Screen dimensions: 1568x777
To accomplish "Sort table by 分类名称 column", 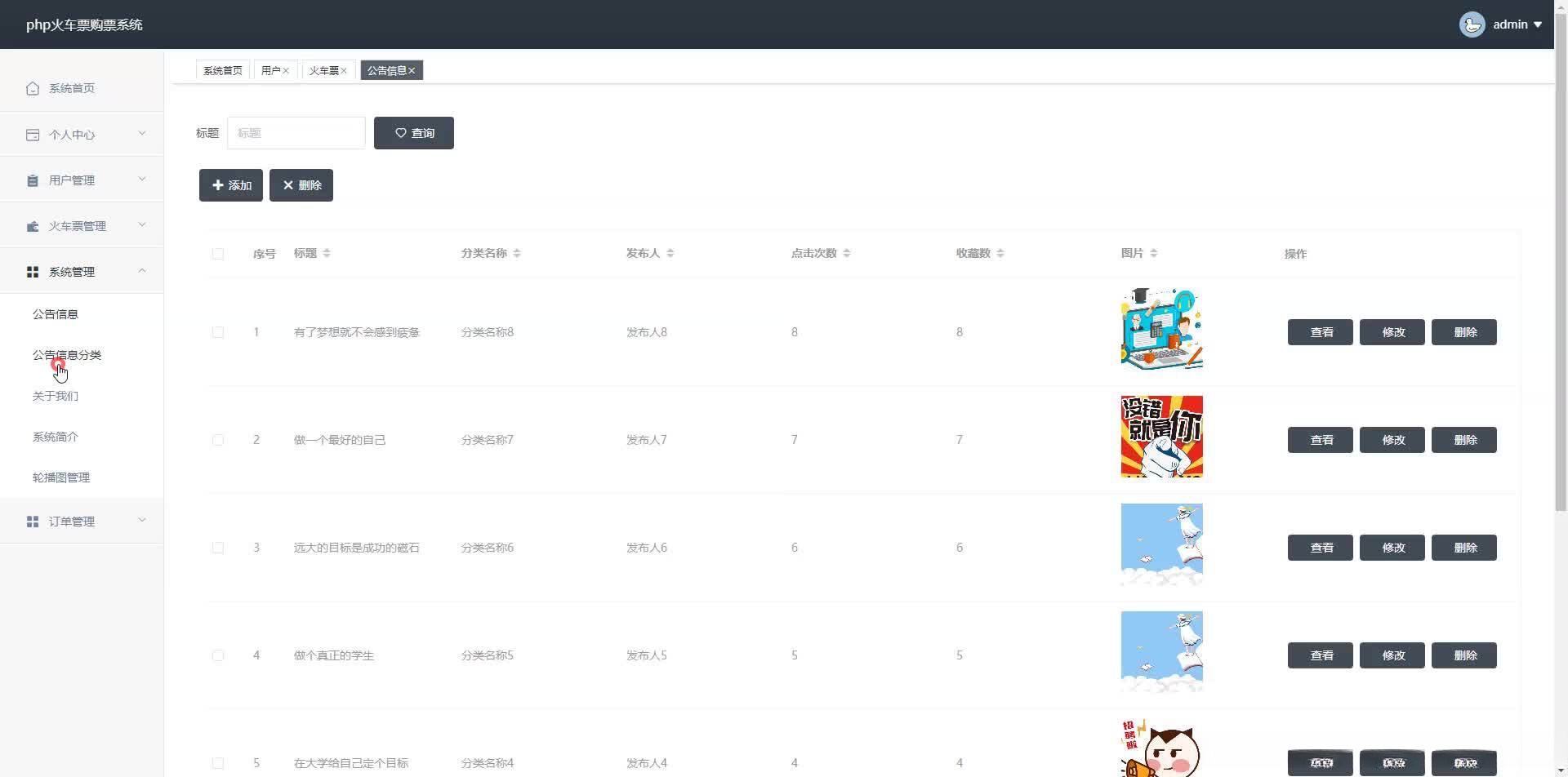I will pos(517,253).
